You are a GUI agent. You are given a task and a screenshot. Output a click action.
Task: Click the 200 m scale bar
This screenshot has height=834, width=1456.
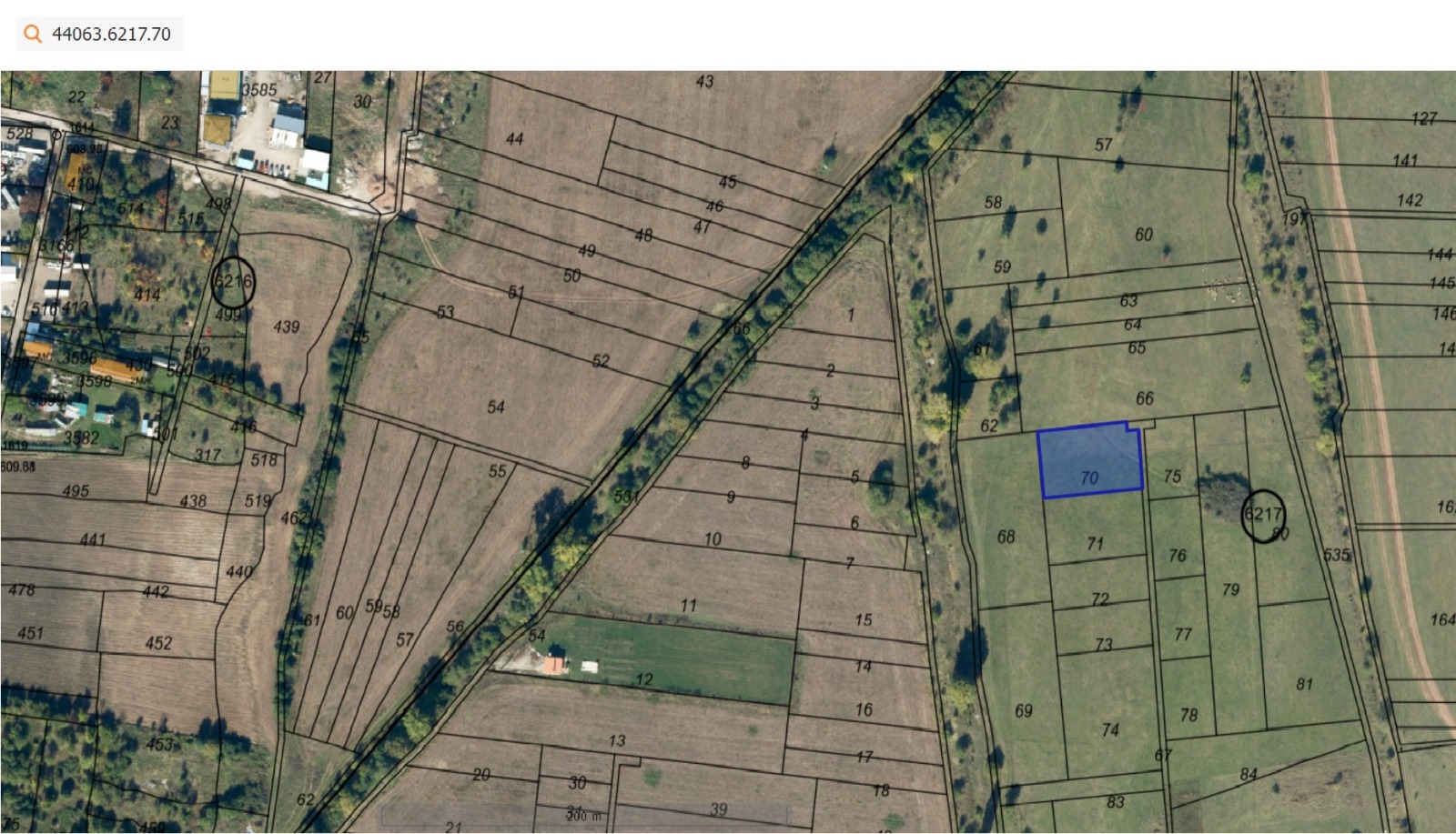pyautogui.click(x=584, y=816)
